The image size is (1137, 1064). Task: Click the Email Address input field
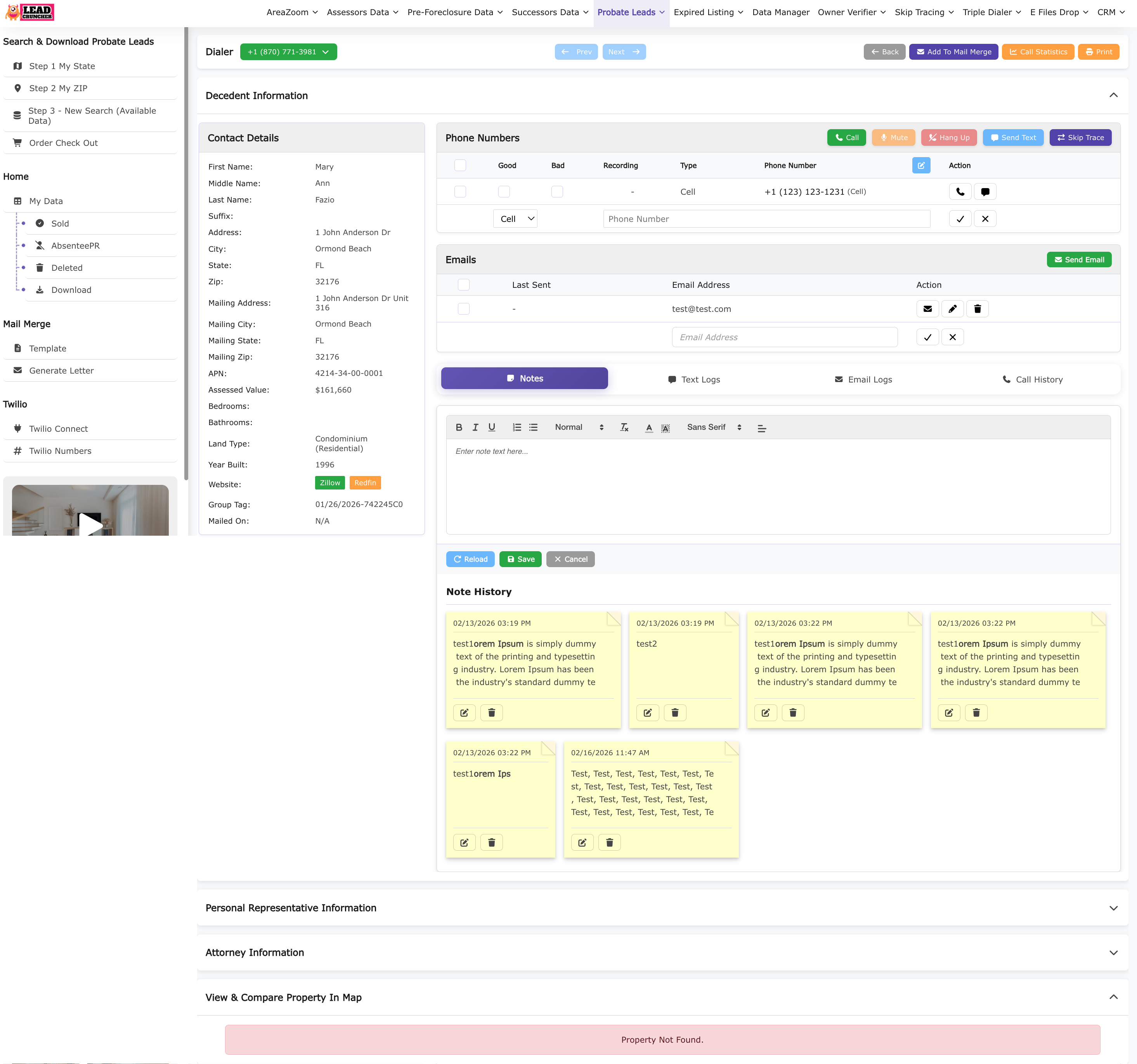coord(784,337)
